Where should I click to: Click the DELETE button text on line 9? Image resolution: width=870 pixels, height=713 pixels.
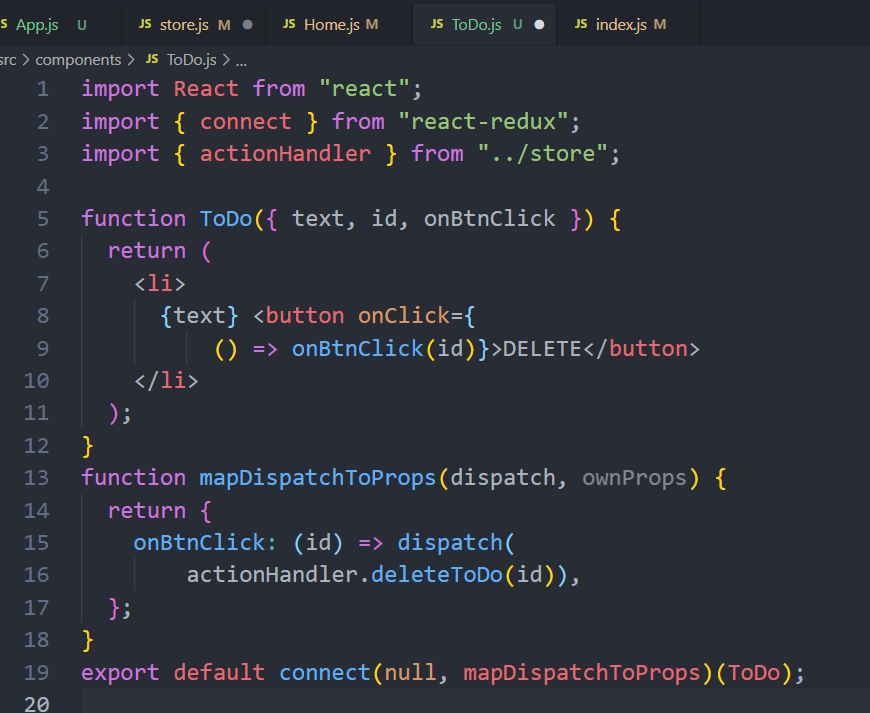[542, 349]
